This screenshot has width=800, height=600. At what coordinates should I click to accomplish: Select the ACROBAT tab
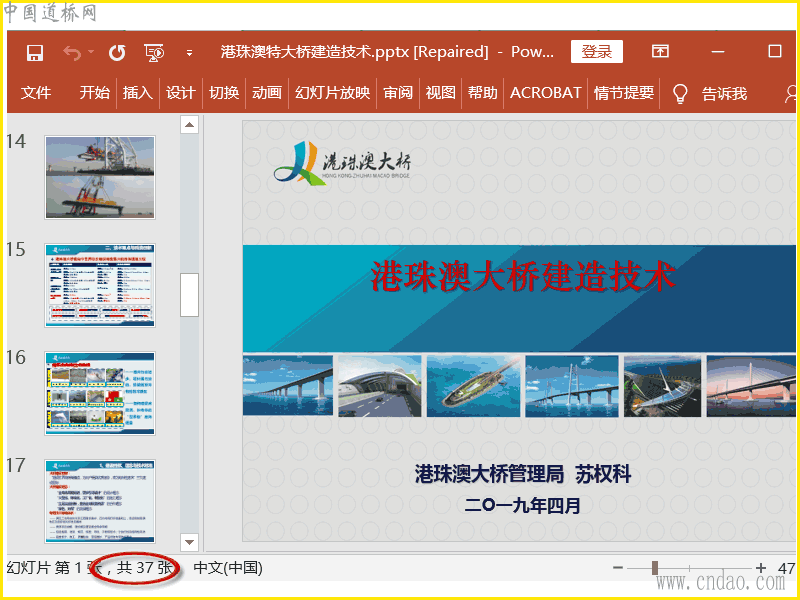point(545,93)
